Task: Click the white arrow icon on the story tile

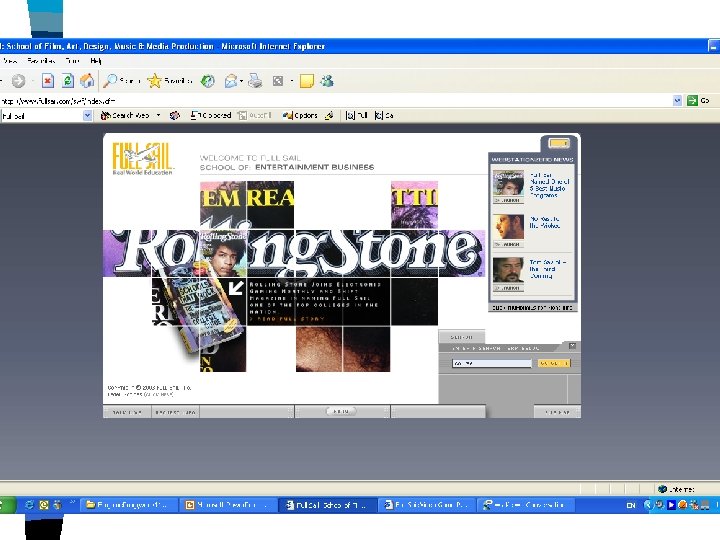Action: (236, 288)
